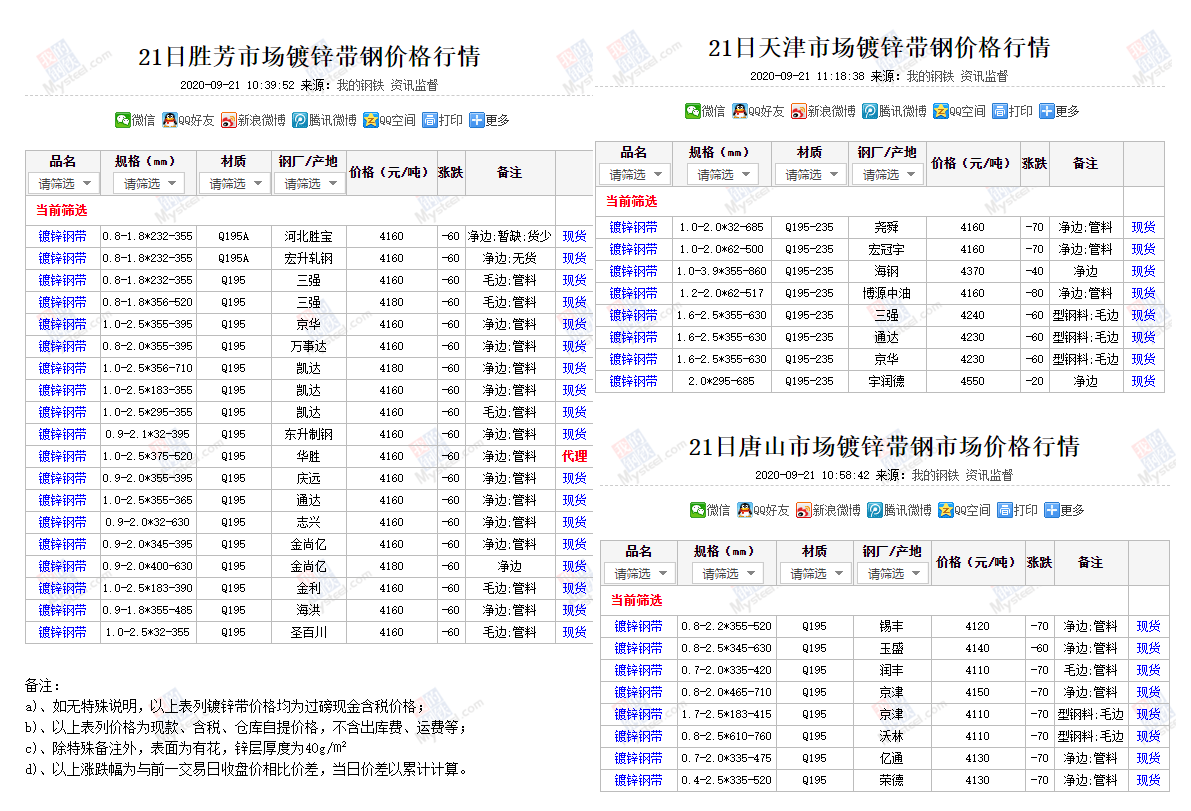The height and width of the screenshot is (811, 1191).
Task: Open 镀锌钢带 link in 宇润德 row
Action: click(633, 381)
